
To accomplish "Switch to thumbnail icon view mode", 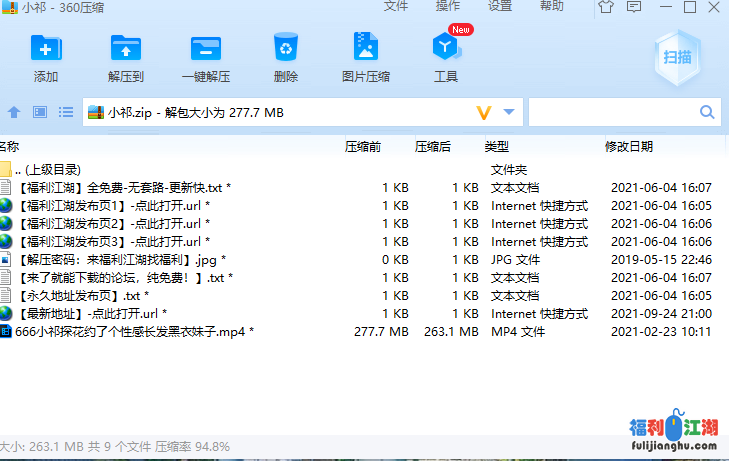I will 40,112.
